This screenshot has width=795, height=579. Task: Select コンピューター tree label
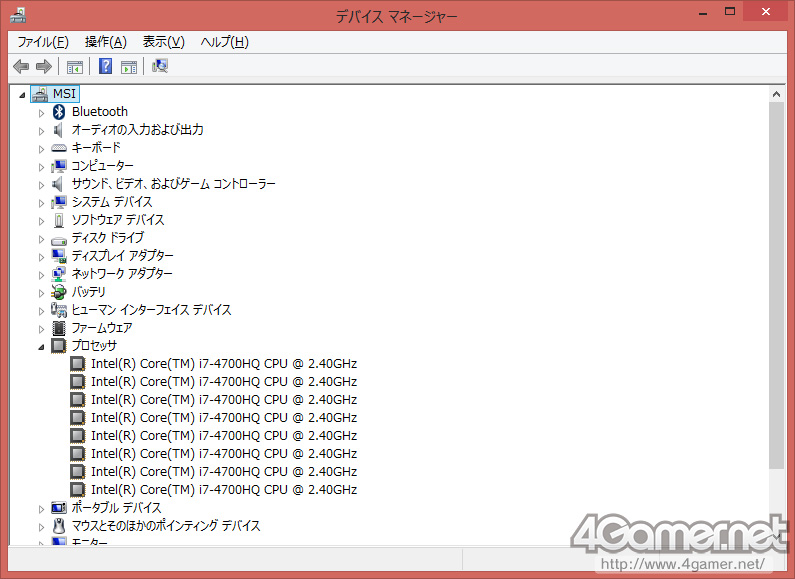(102, 166)
